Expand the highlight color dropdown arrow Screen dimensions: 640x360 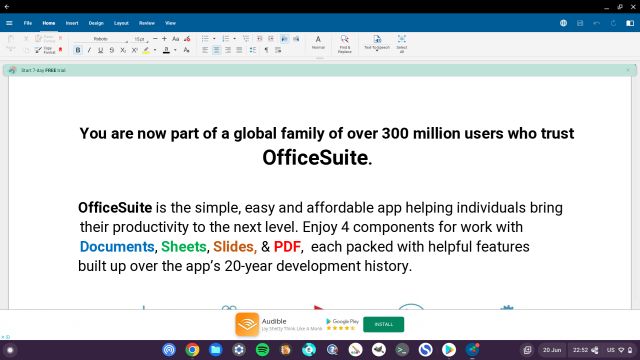click(155, 50)
